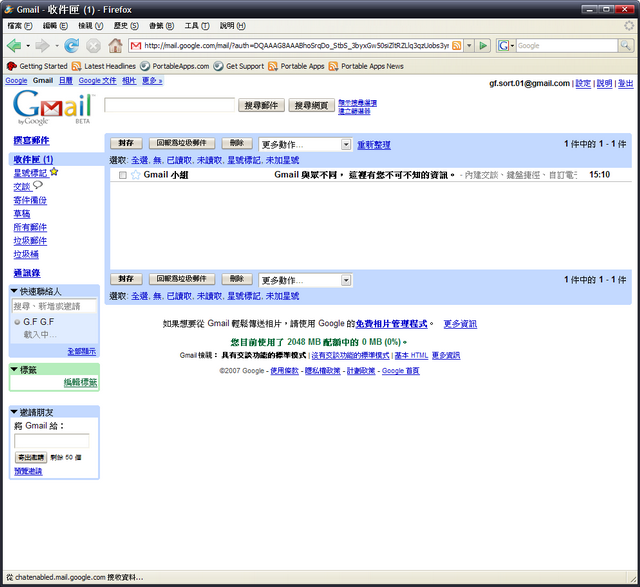Open the Portable Apps News bookmark
This screenshot has width=640, height=587.
366,66
